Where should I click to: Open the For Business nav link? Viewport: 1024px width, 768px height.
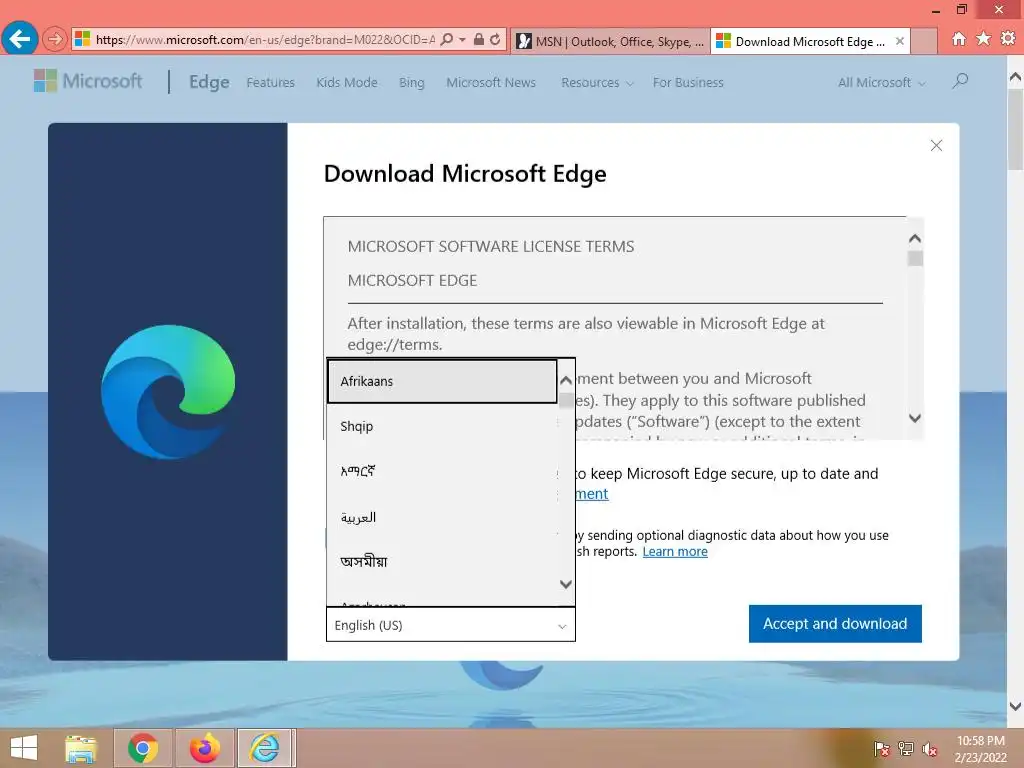coord(688,83)
